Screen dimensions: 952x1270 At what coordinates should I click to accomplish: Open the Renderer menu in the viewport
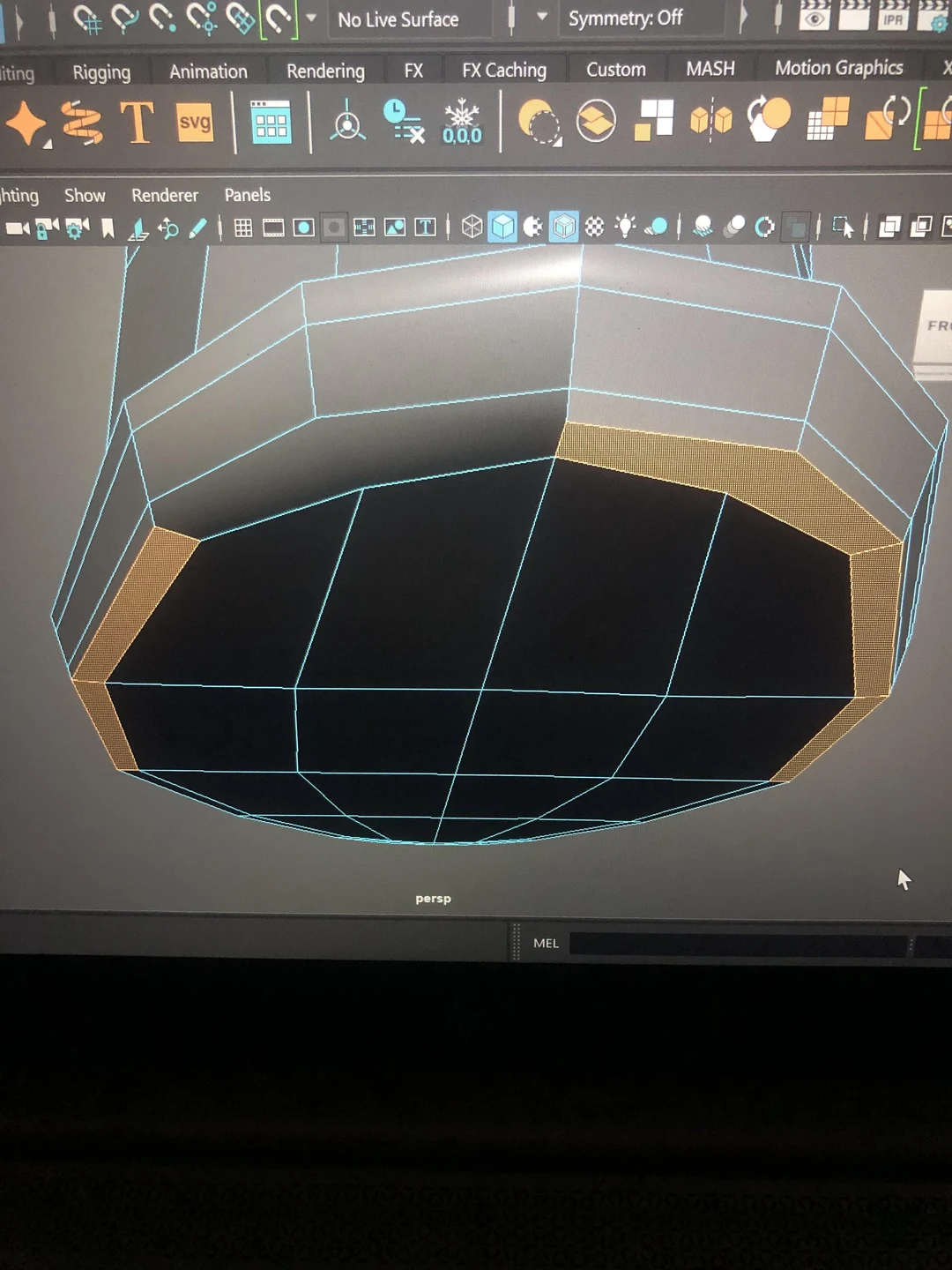[x=164, y=195]
